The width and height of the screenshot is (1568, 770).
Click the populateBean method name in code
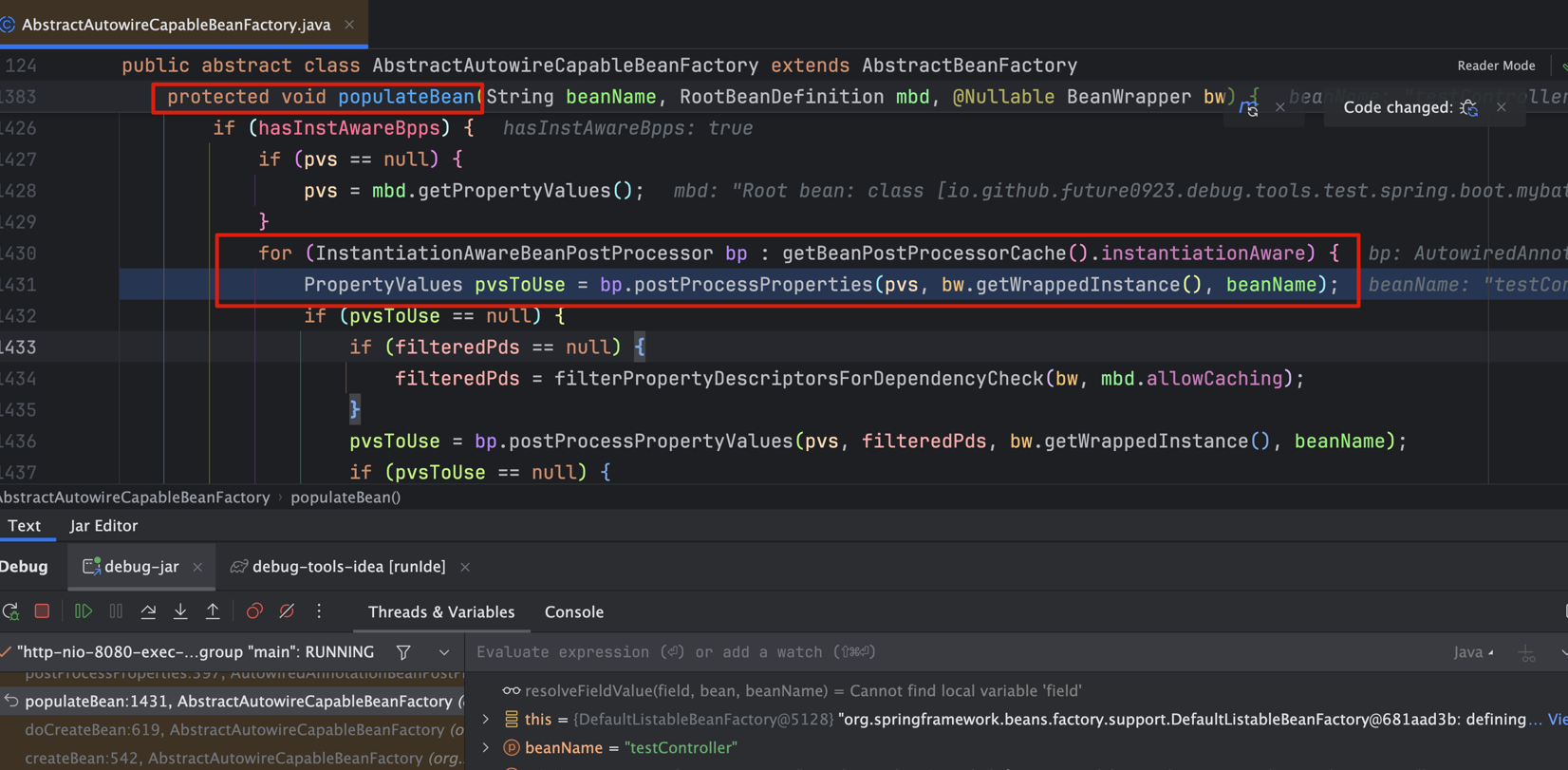[x=406, y=97]
